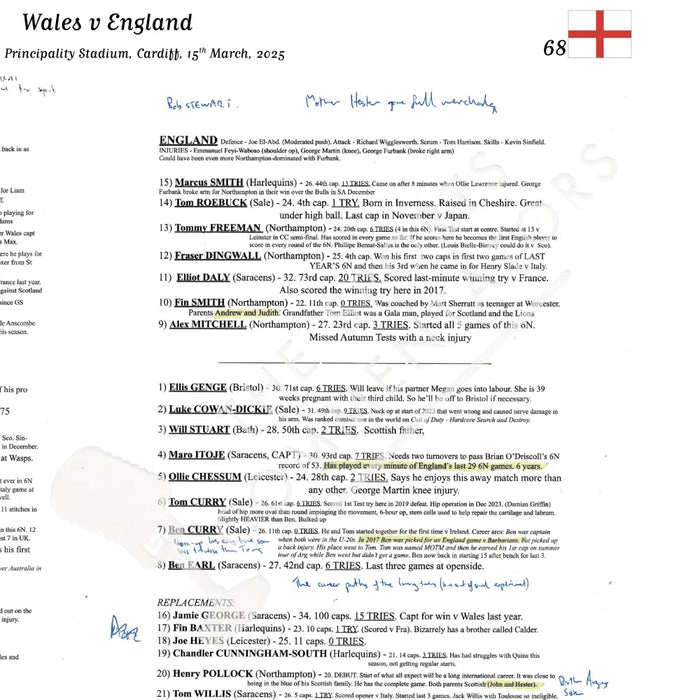This screenshot has width=700, height=700.
Task: Click the number 68 beside the flag
Action: click(x=554, y=48)
